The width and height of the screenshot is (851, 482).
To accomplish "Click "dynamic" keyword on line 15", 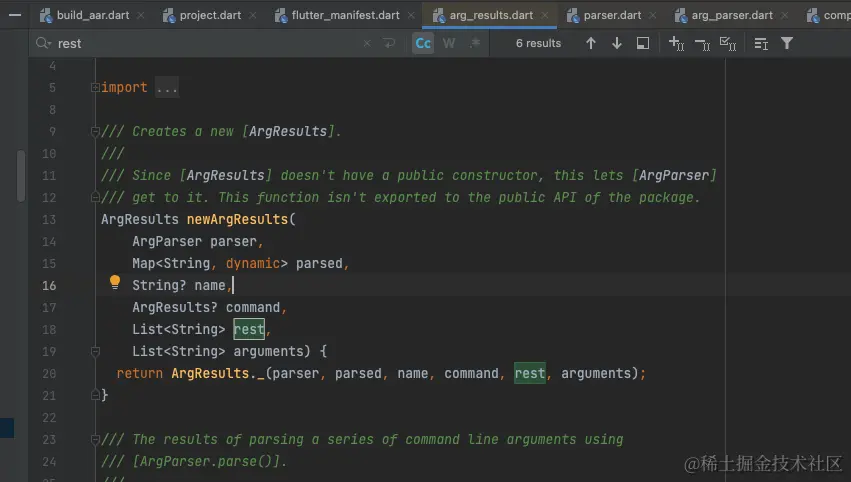I will [253, 263].
